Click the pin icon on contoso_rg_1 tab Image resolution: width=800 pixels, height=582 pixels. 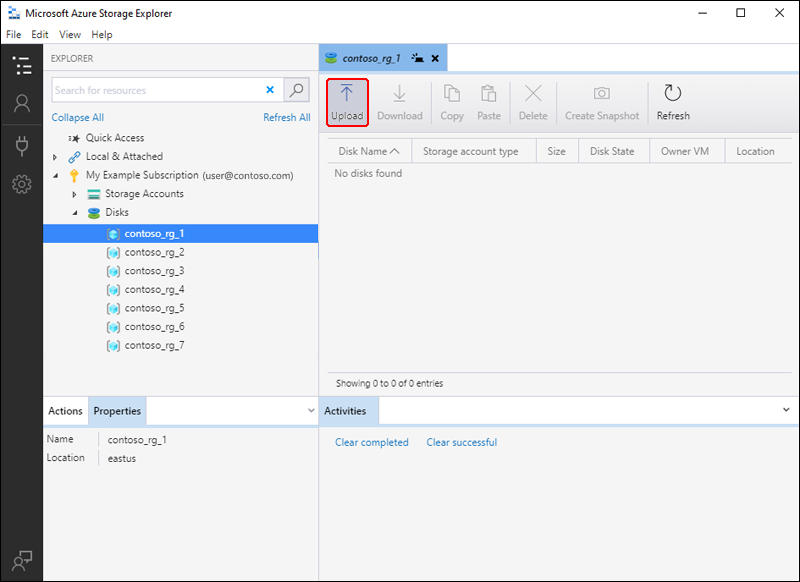point(417,58)
